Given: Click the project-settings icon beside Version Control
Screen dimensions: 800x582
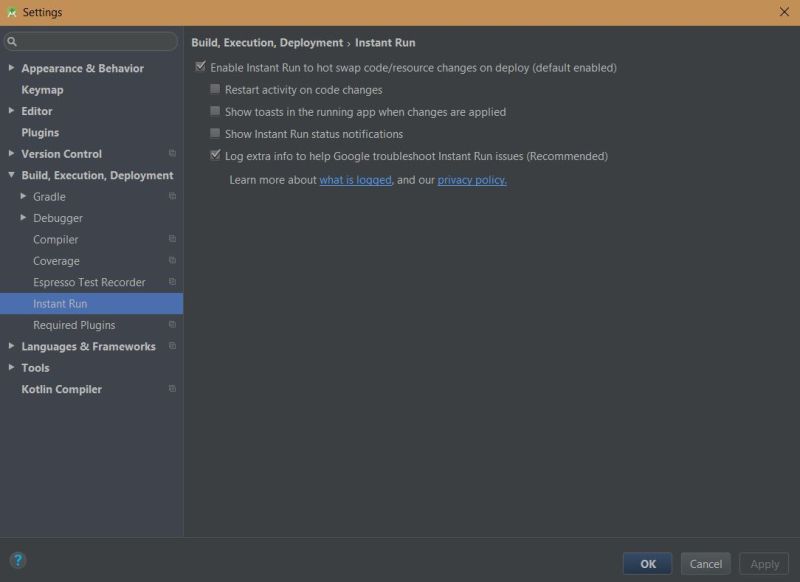Looking at the screenshot, I should coord(169,153).
